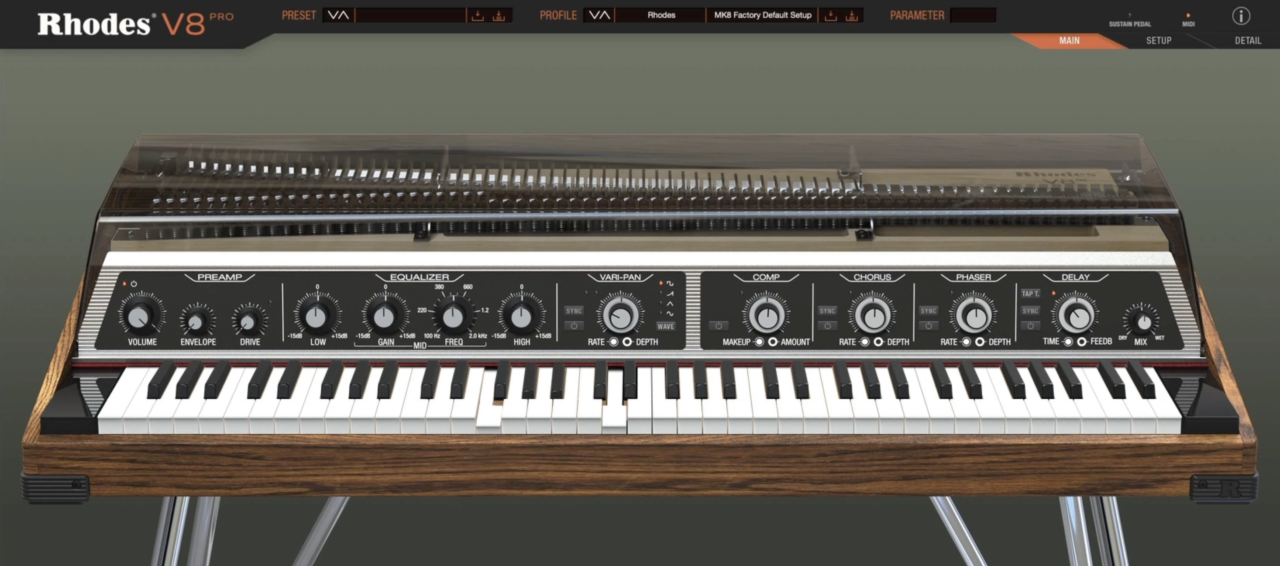The image size is (1280, 566).
Task: Select Comp Amount ring selector
Action: point(773,342)
